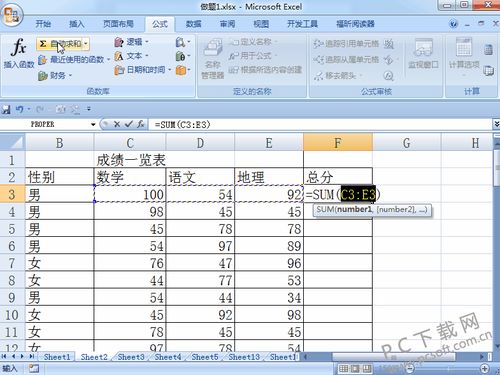Open the Watch Window
This screenshot has height=375, width=500.
423,54
